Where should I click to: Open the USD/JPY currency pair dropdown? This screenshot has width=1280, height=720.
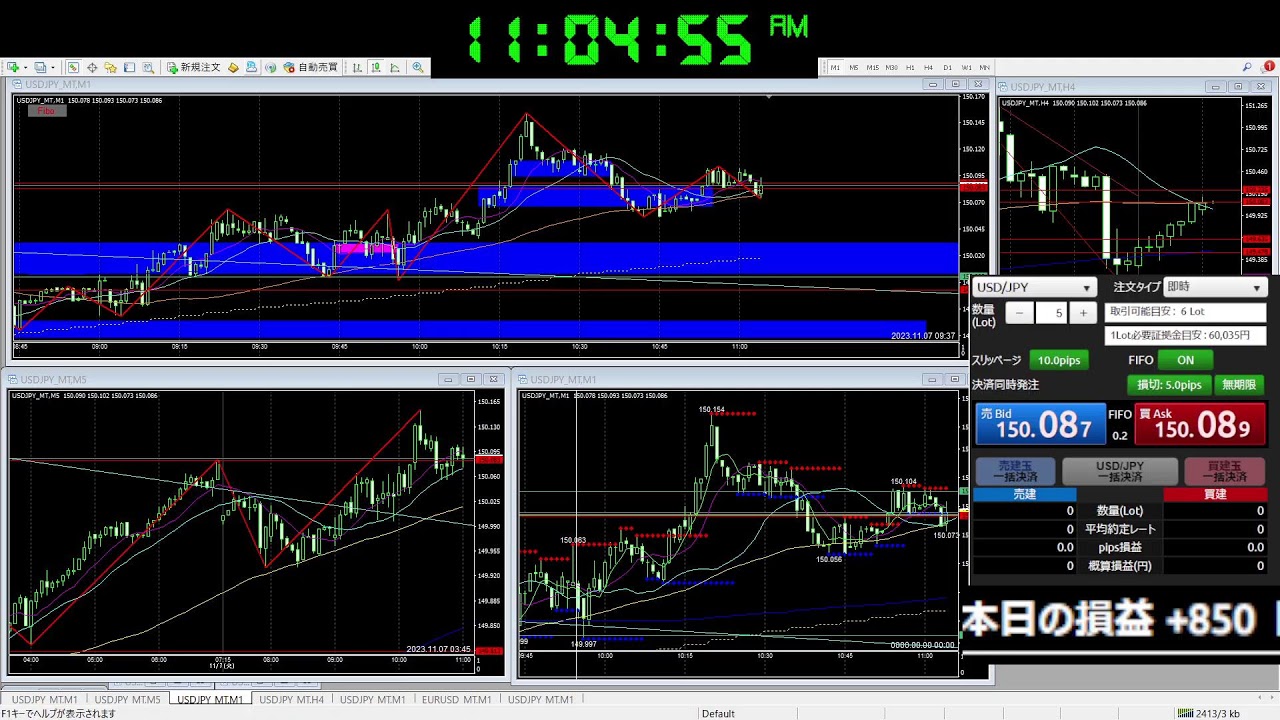(1033, 288)
